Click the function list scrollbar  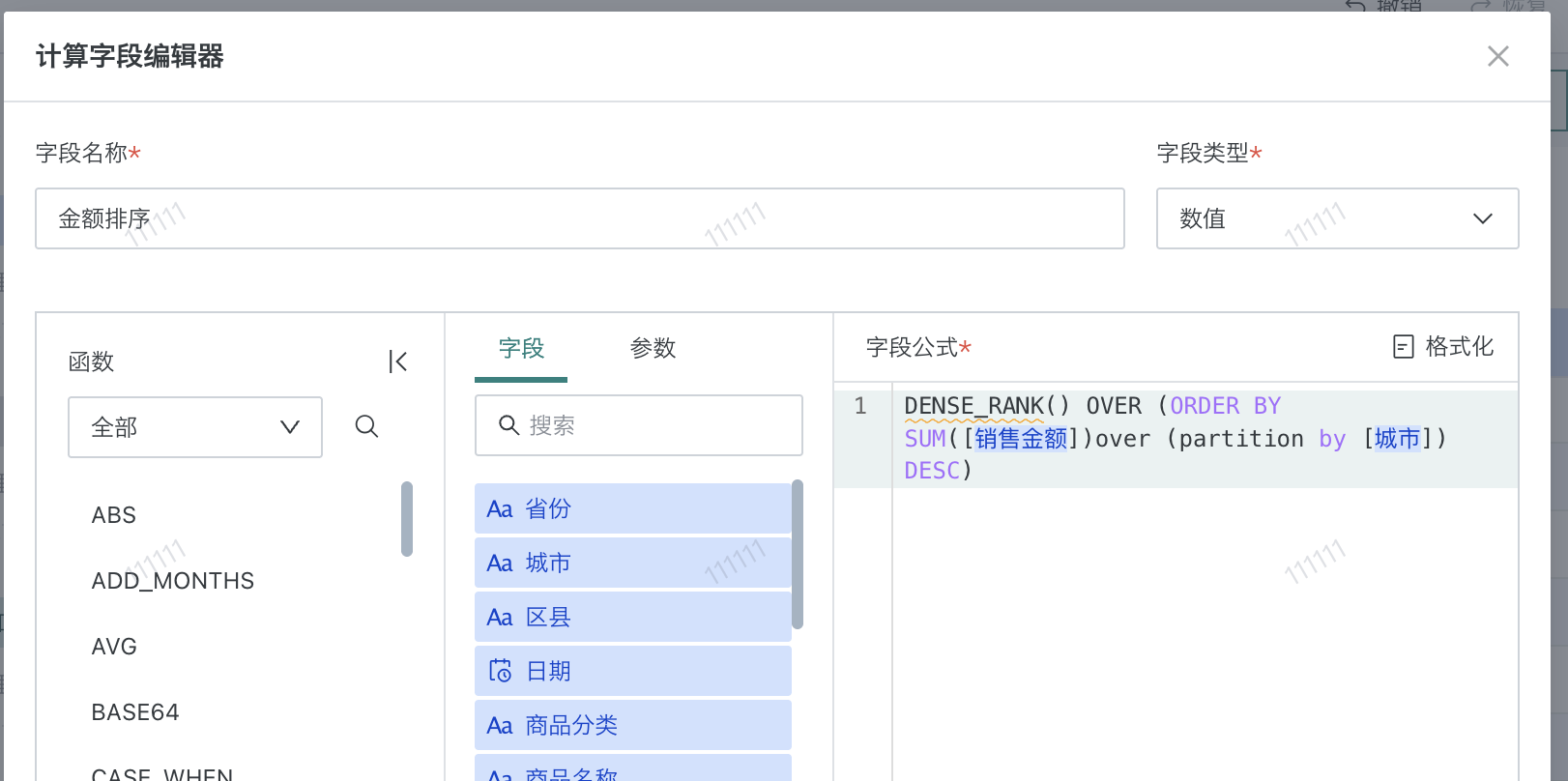tap(407, 519)
